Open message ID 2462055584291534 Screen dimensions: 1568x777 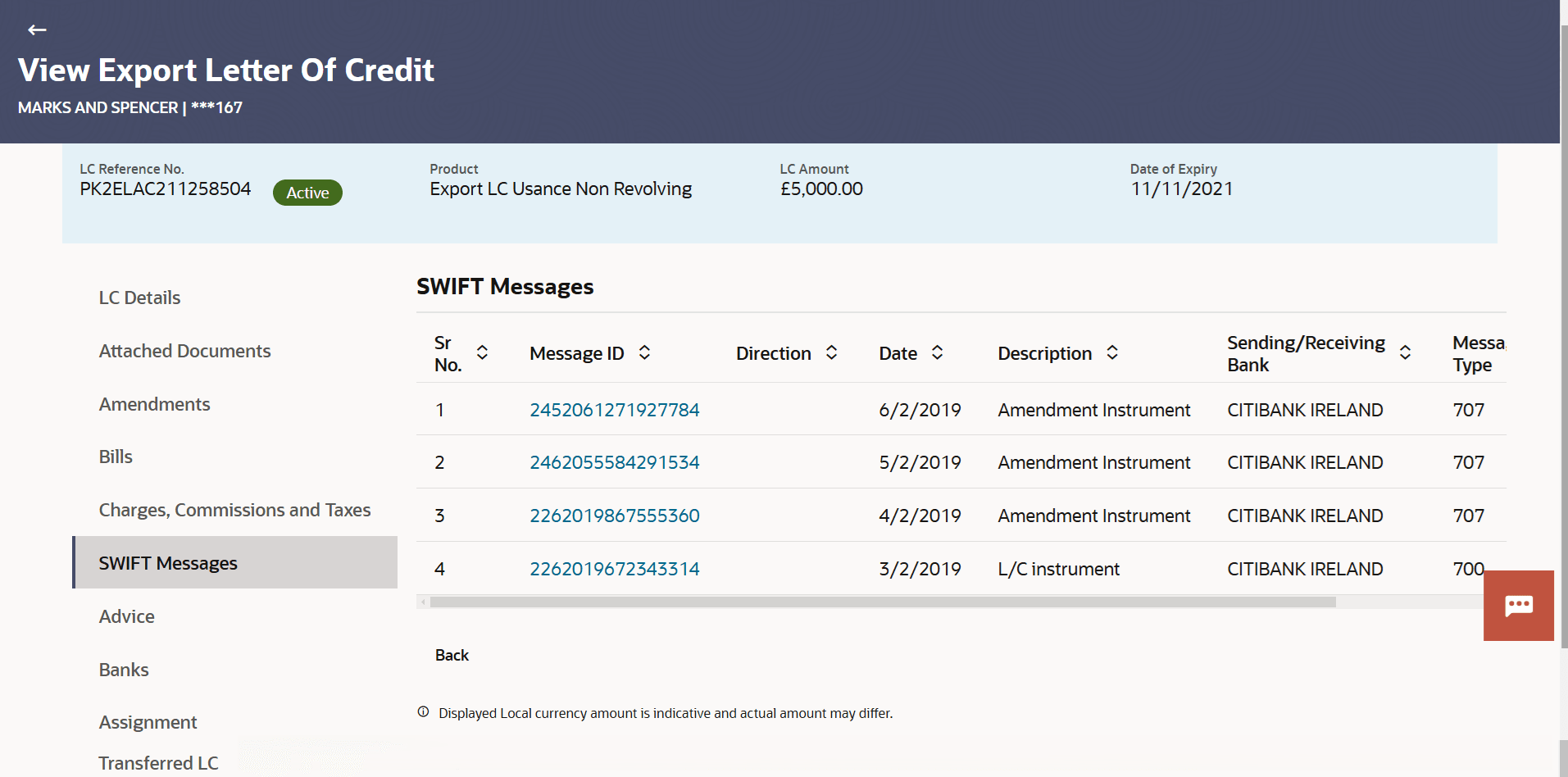[x=614, y=462]
